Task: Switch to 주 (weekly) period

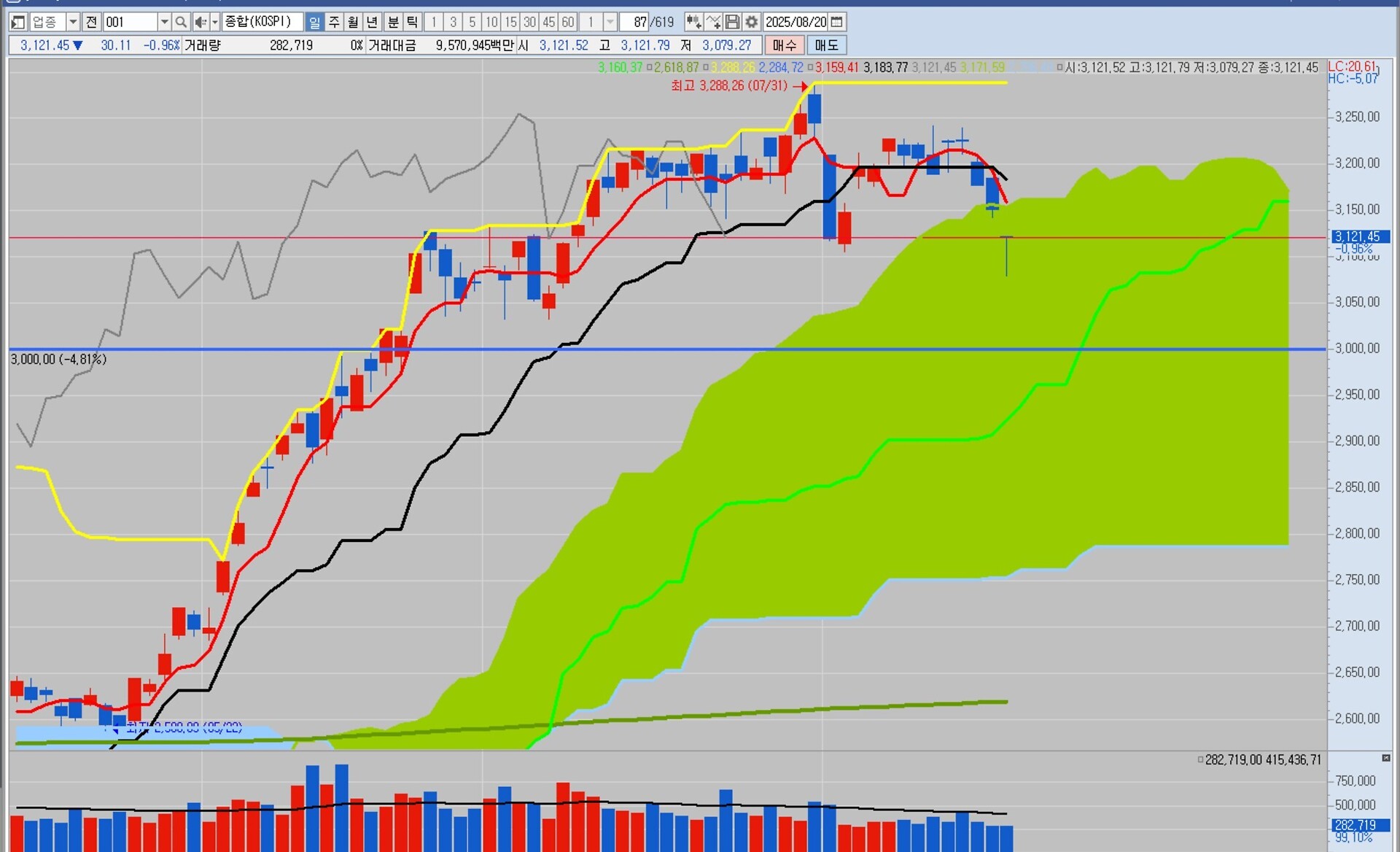Action: [x=334, y=22]
